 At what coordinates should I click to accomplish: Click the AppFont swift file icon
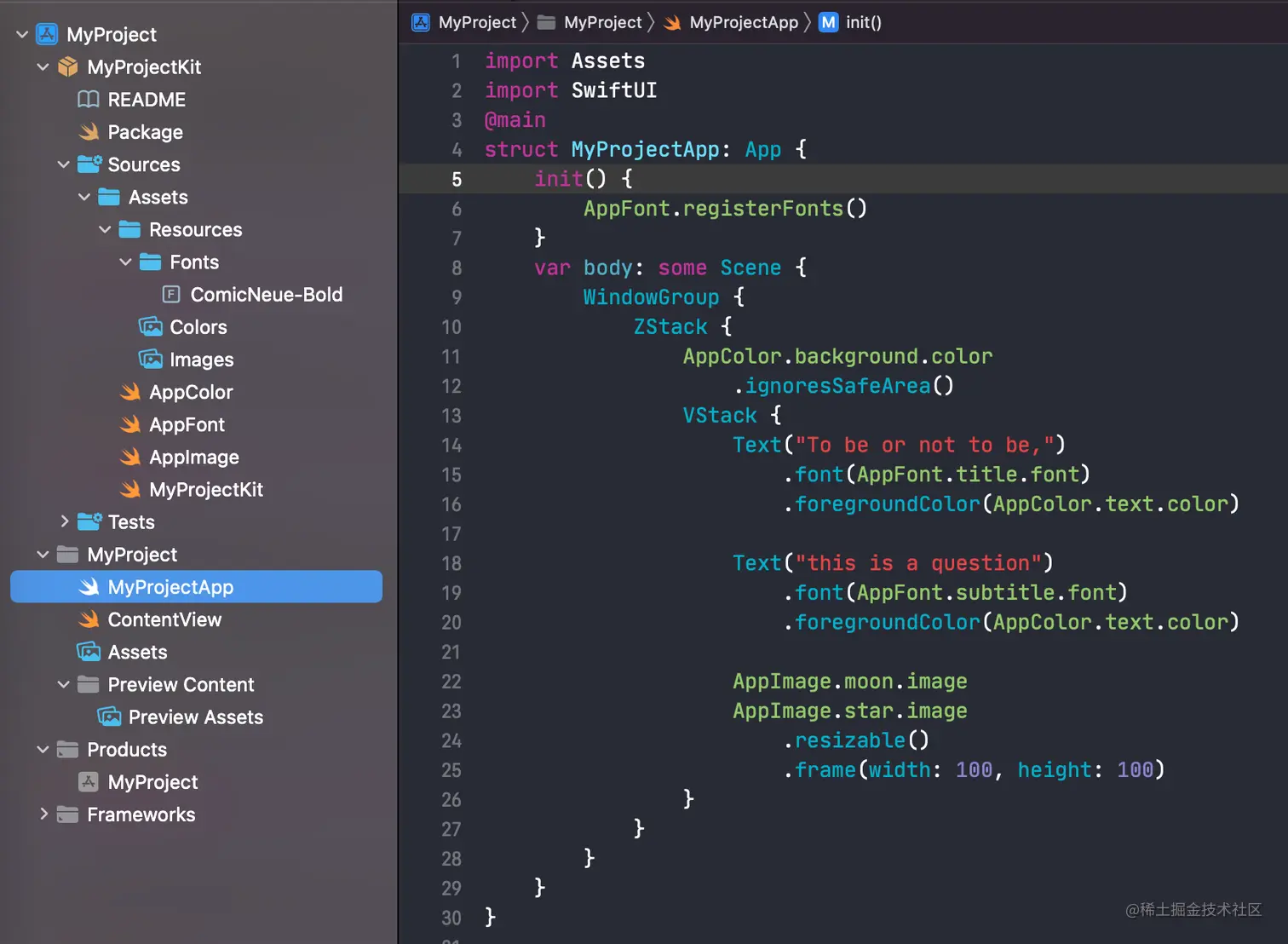click(129, 423)
